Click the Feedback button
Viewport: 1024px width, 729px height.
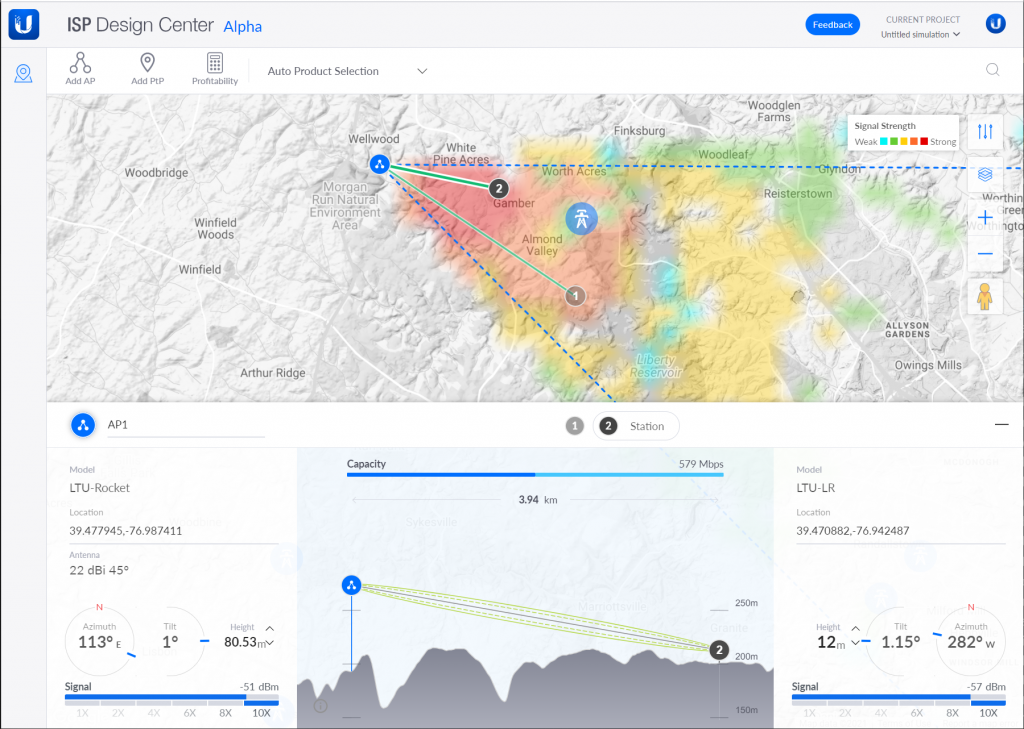(832, 25)
